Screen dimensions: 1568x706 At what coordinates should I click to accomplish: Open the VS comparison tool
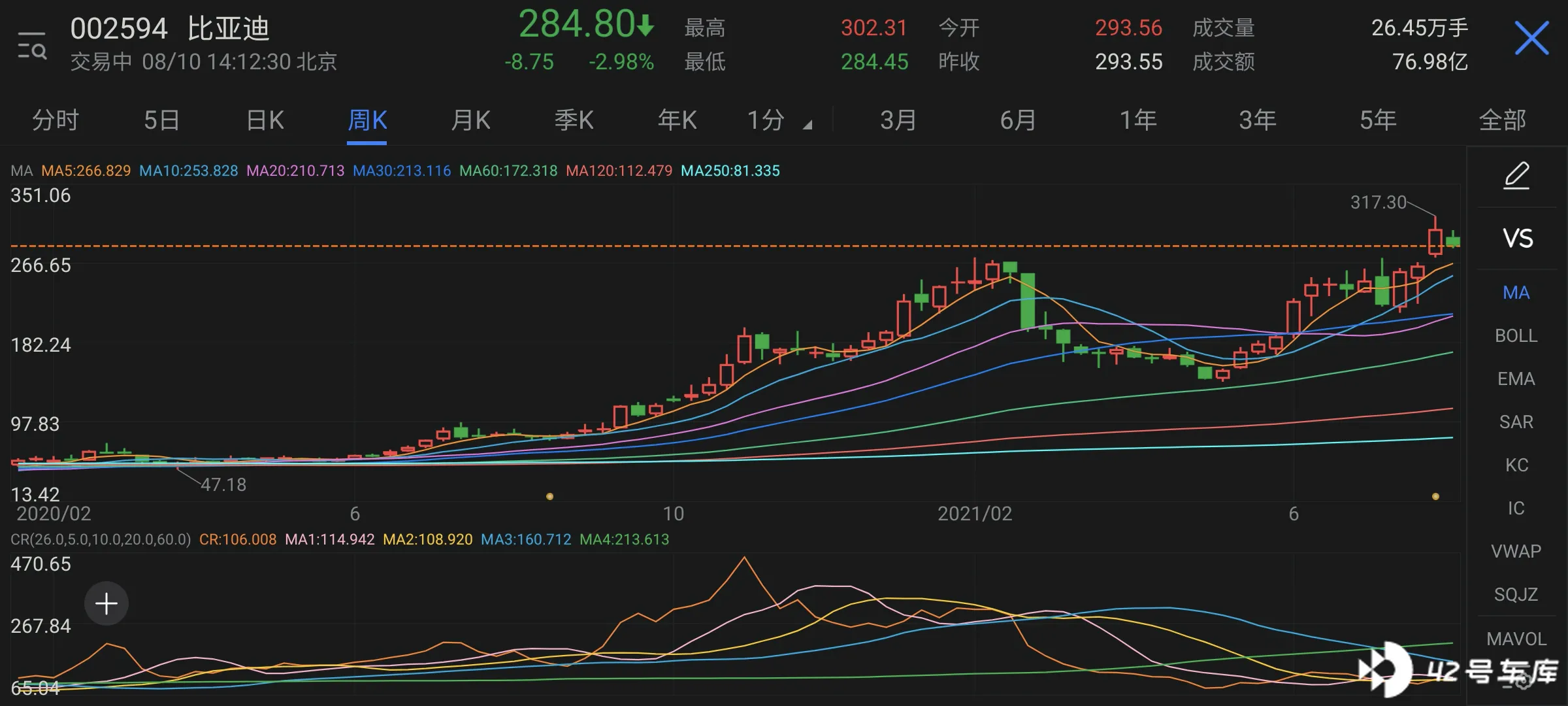(1518, 238)
